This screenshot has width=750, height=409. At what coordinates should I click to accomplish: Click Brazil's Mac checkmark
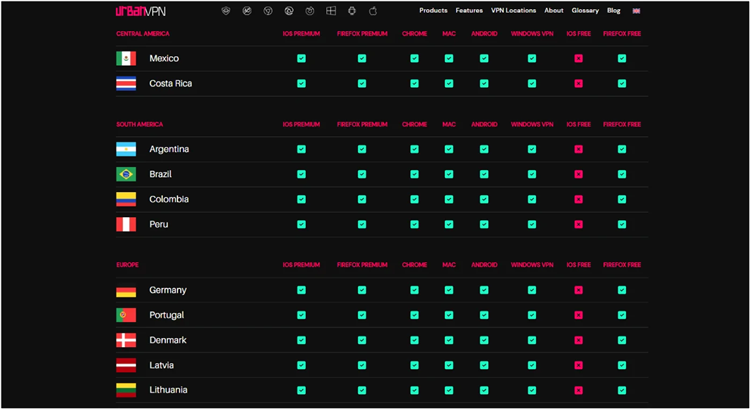[x=449, y=174]
